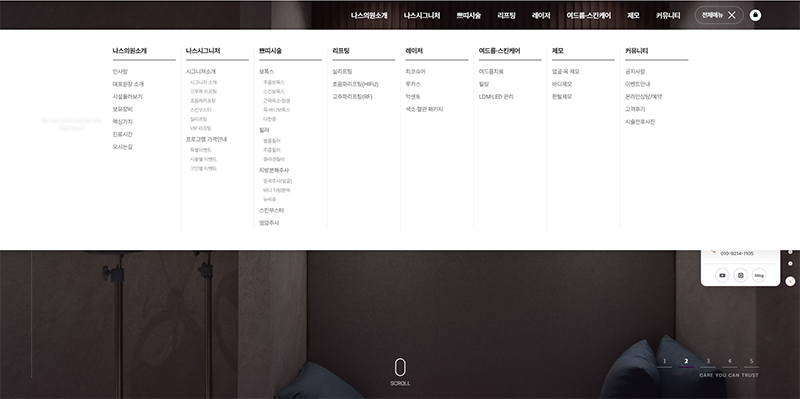The width and height of the screenshot is (800, 399).
Task: Go to slide 4 in slide pagination
Action: click(x=730, y=361)
